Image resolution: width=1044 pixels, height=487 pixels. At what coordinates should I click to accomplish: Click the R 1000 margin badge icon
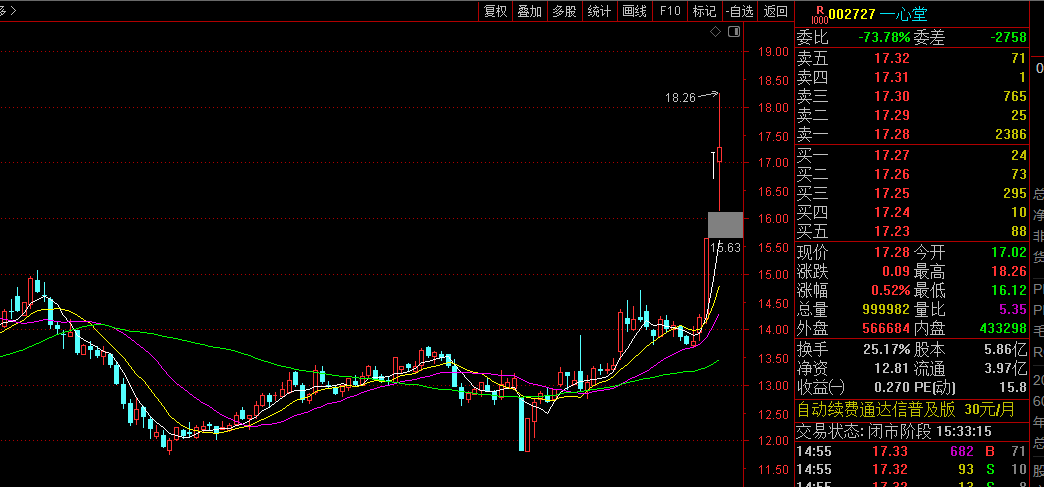click(x=819, y=14)
